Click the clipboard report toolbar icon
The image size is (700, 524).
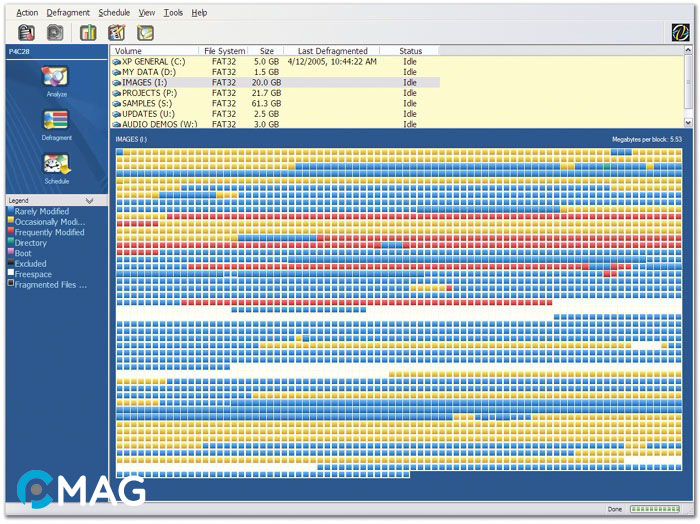26,33
